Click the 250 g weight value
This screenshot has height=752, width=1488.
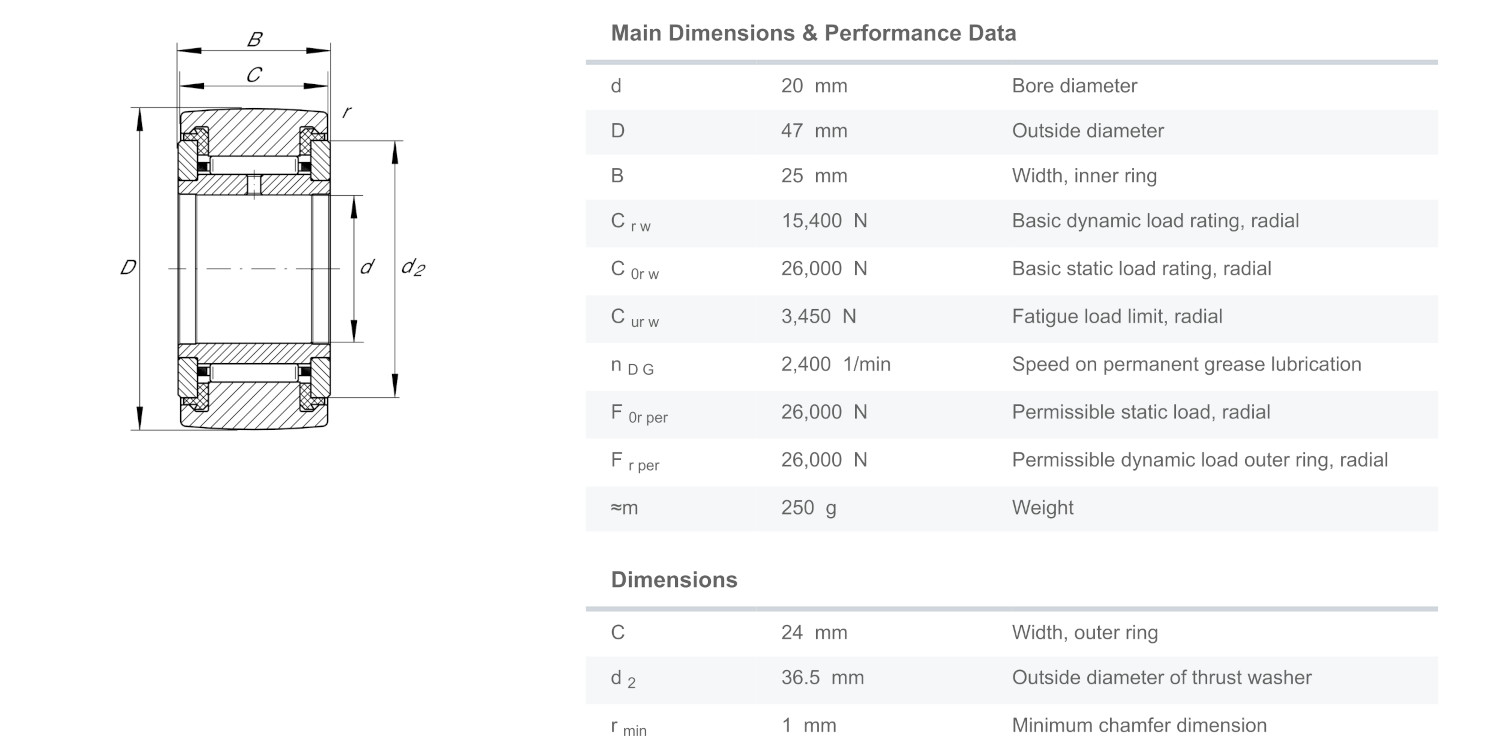(x=808, y=508)
